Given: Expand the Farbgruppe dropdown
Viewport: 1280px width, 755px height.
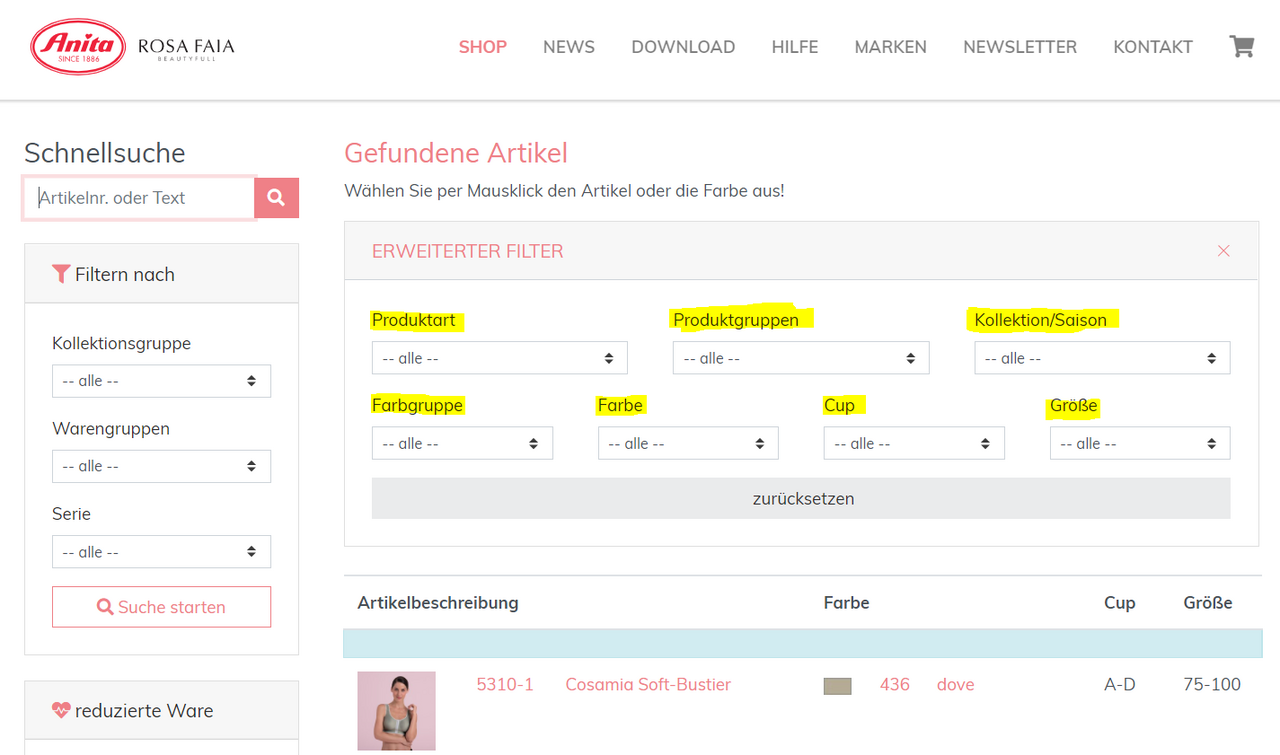Looking at the screenshot, I should tap(462, 444).
